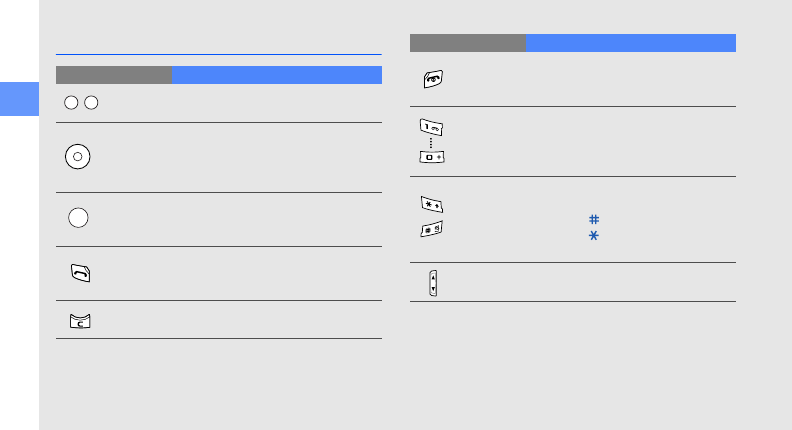Select the blue side tab on left margin
Viewport: 792px width, 430px height.
[19, 99]
